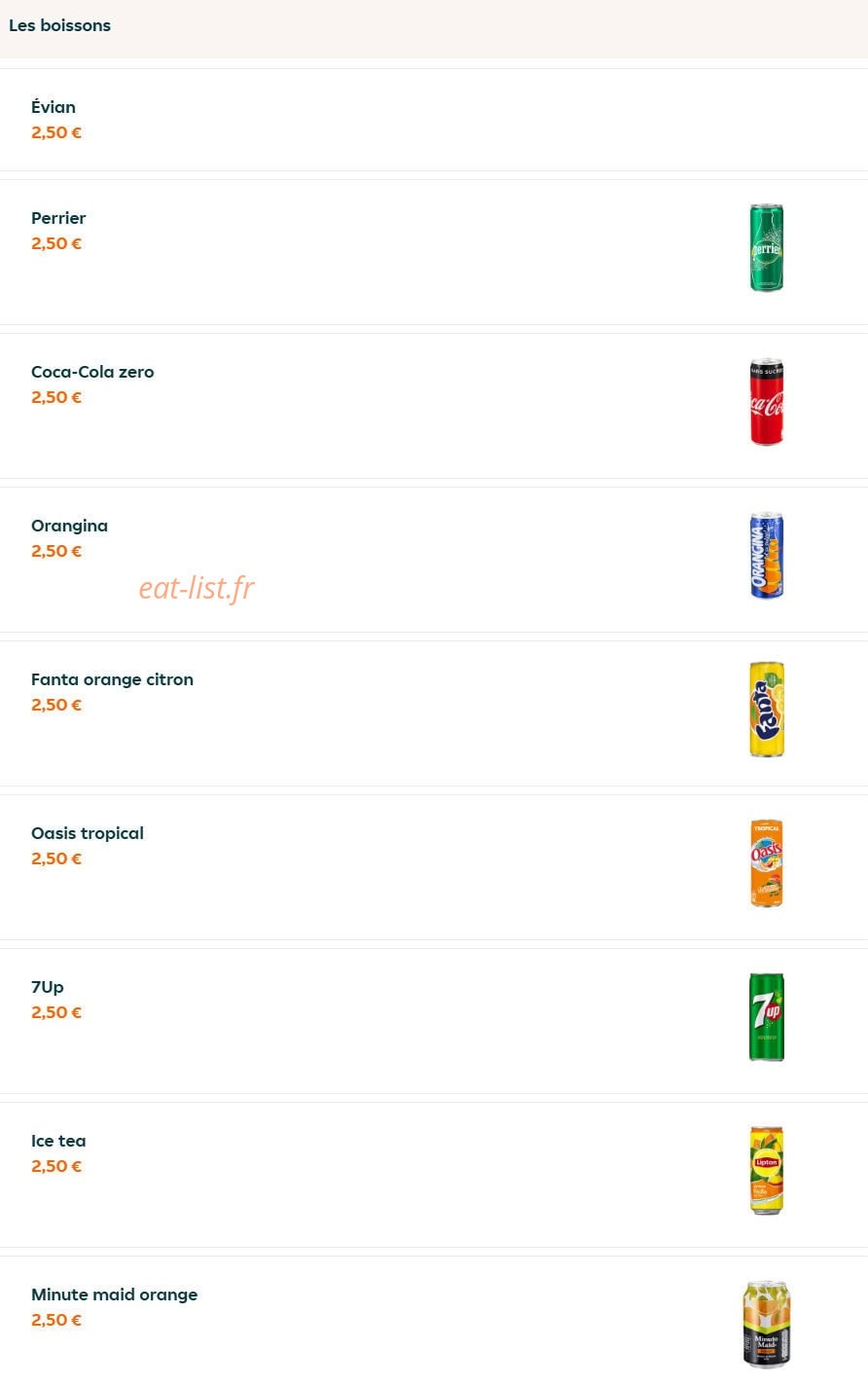Viewport: 868px width, 1387px height.
Task: Open the Minute Maid orange can image
Action: (x=767, y=1324)
